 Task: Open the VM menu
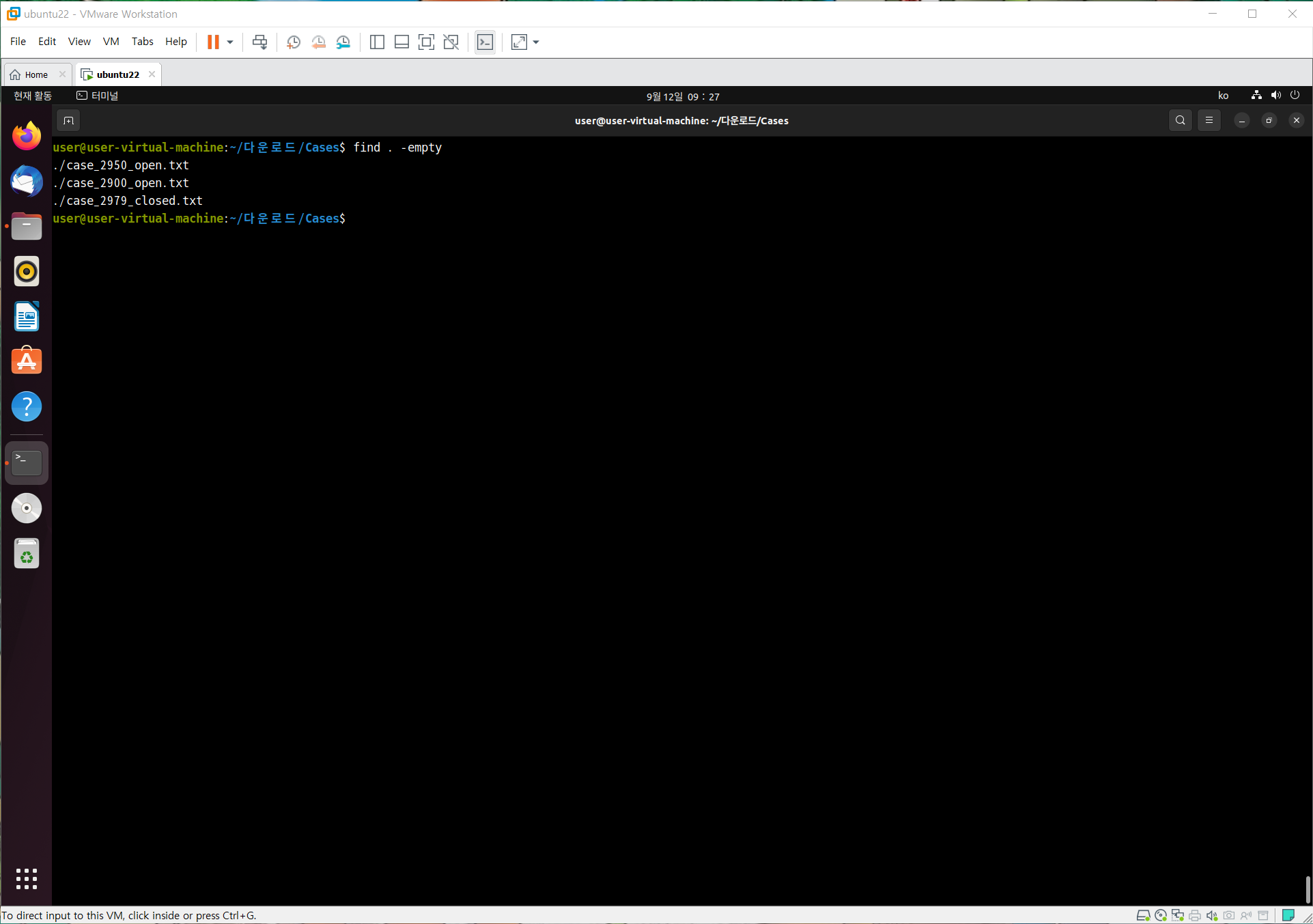tap(111, 42)
